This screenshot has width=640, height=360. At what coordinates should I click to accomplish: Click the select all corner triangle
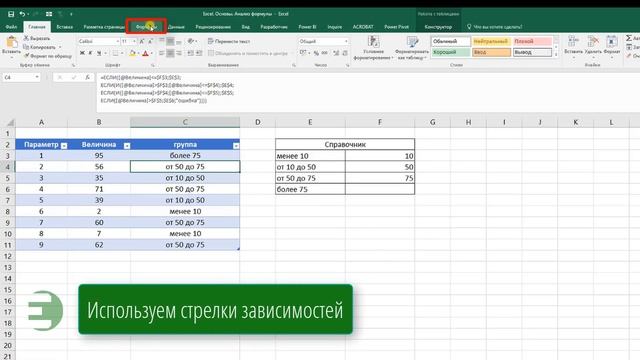tap(10, 122)
